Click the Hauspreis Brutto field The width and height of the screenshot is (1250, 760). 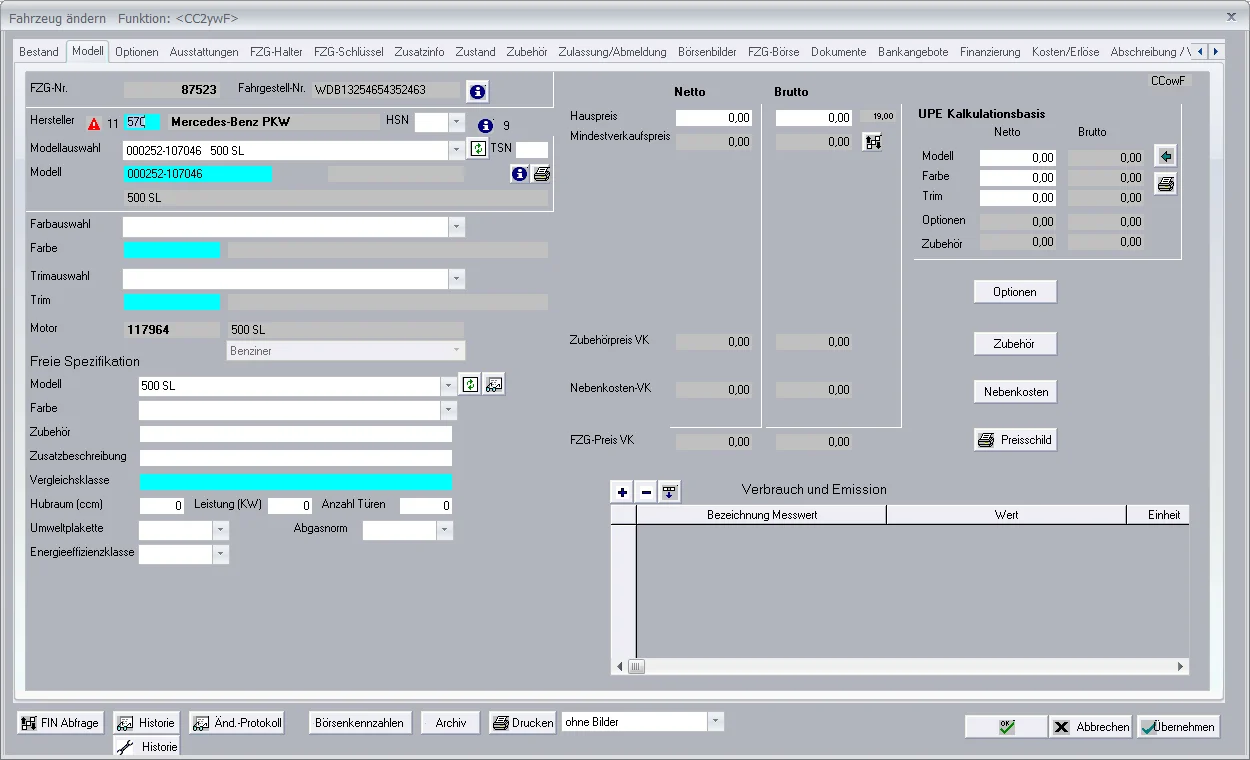pos(814,118)
